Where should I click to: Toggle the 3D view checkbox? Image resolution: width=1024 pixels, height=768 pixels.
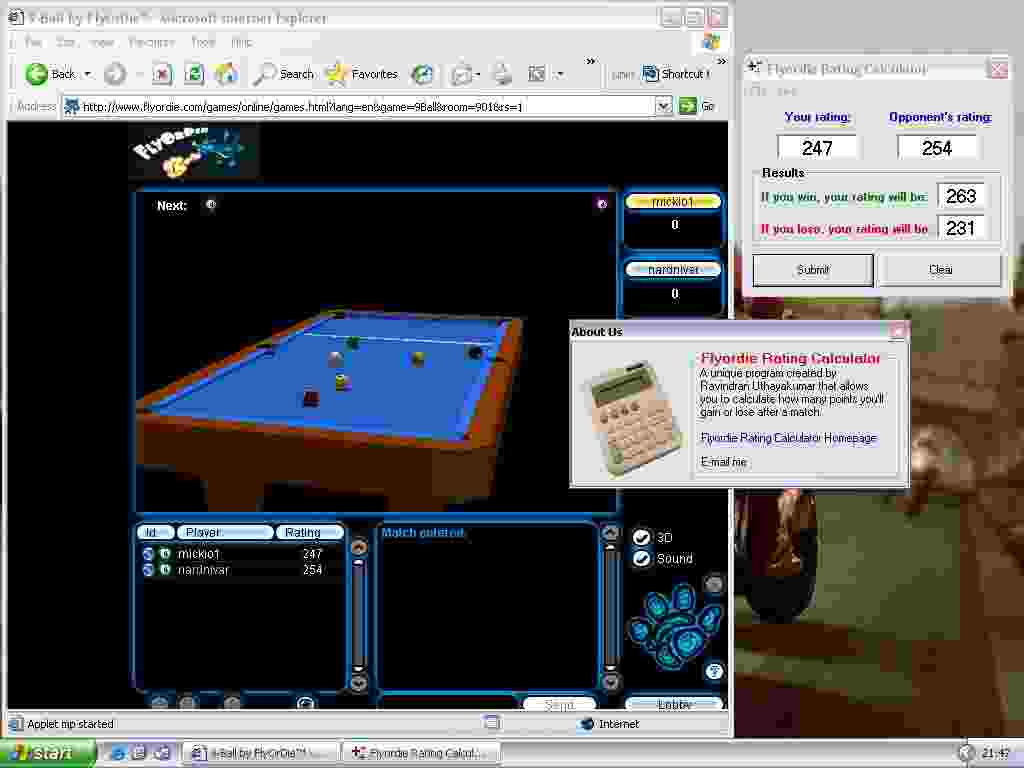click(641, 537)
